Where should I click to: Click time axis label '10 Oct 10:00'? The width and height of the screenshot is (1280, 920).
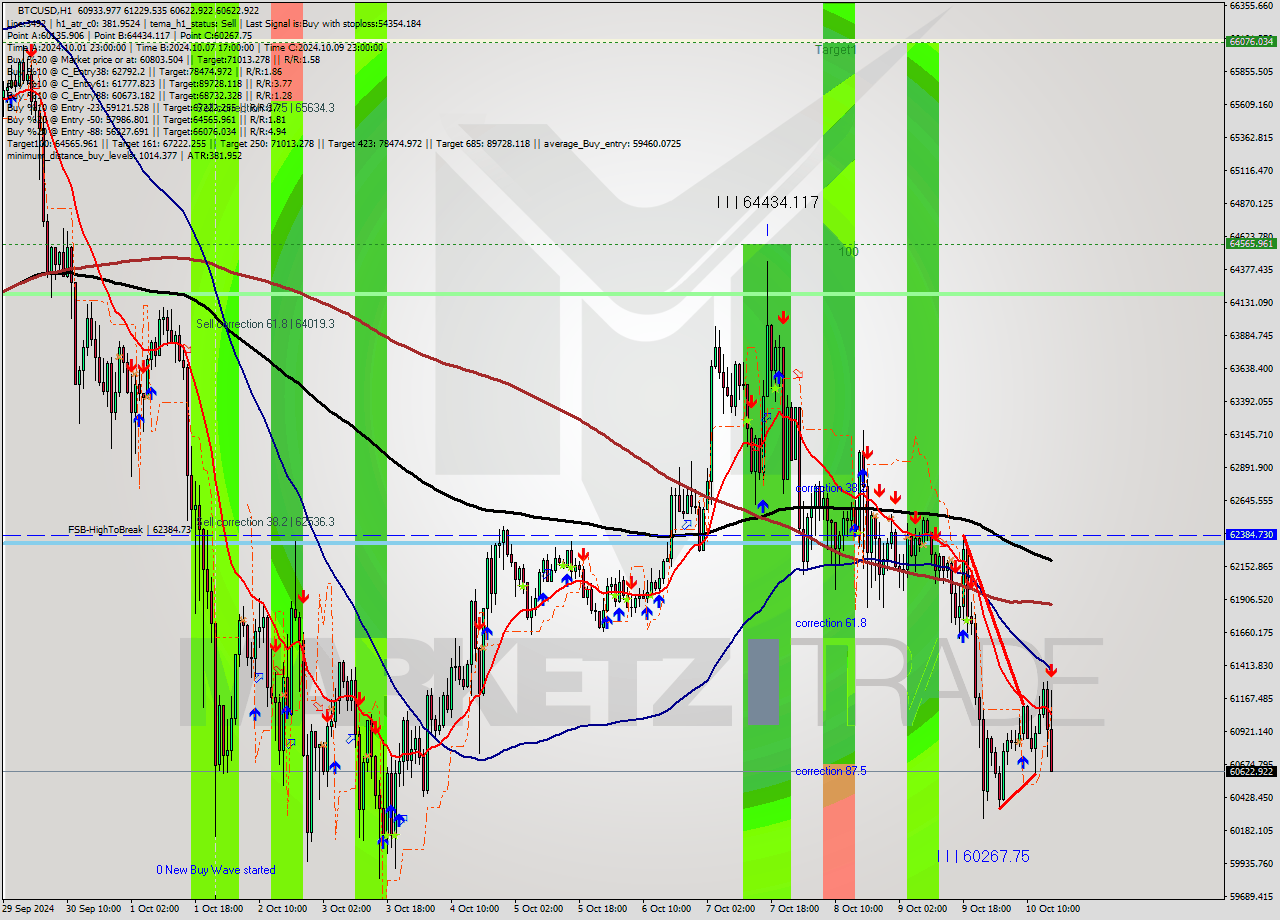(x=1052, y=909)
